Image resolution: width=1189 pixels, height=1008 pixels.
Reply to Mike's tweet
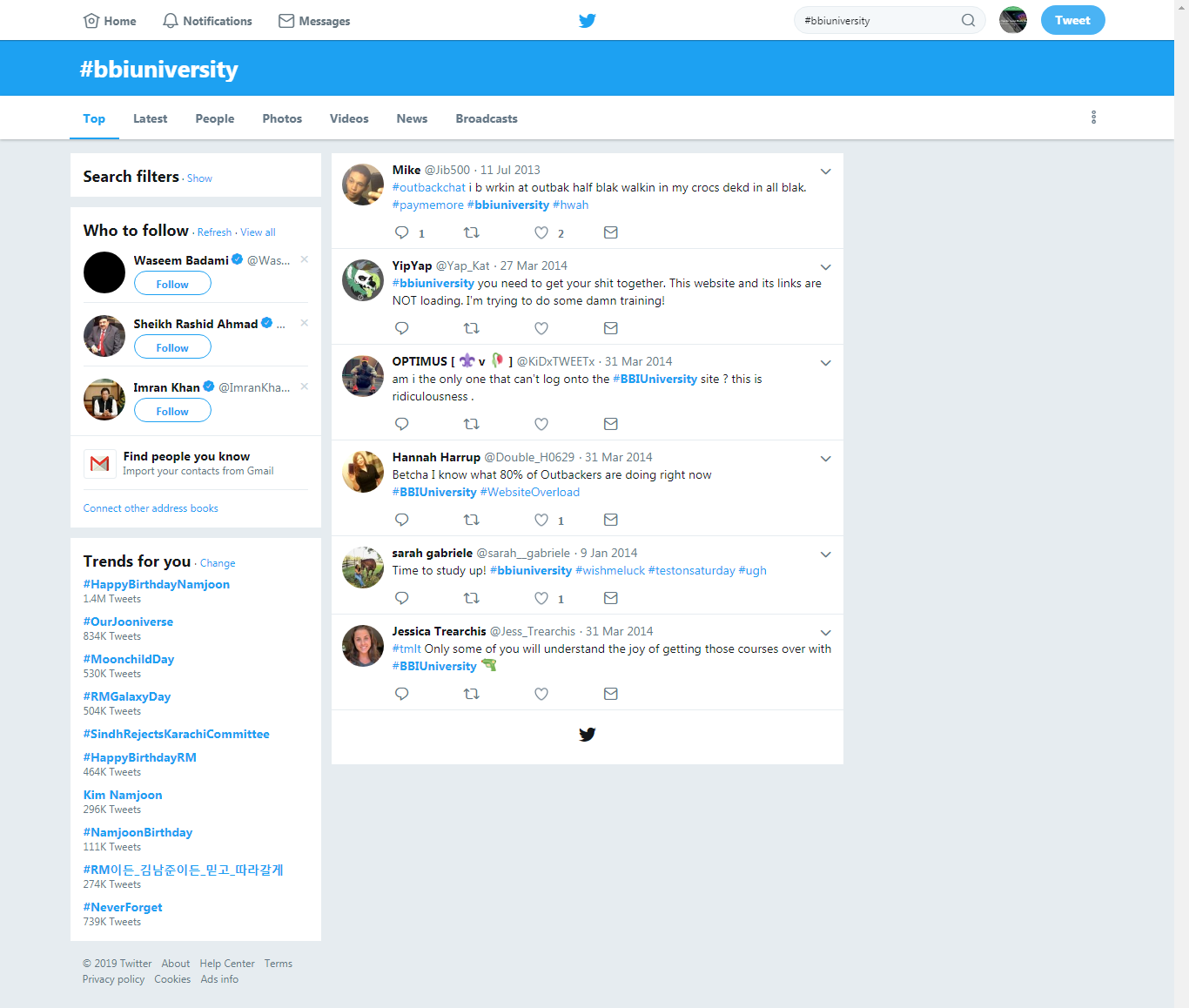402,232
